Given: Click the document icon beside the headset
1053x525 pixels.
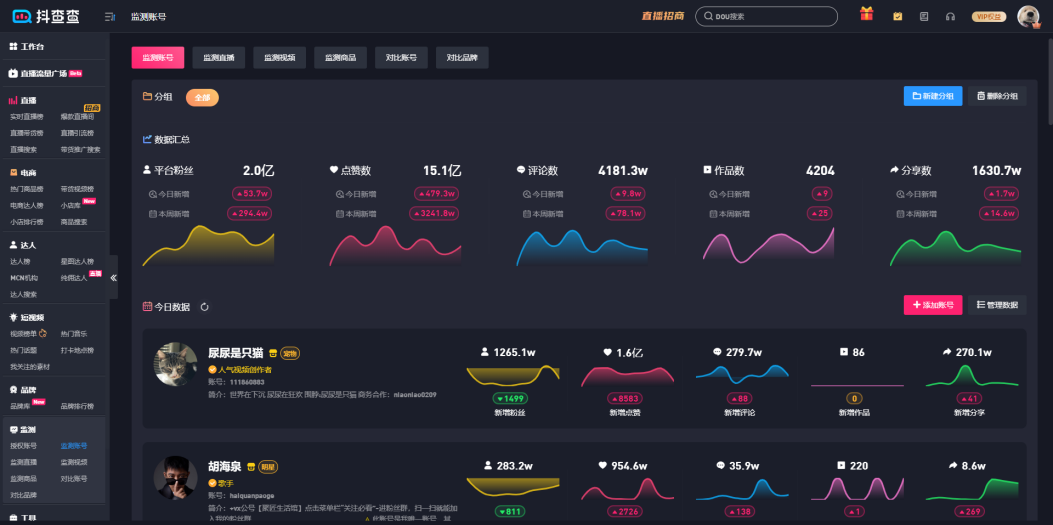Looking at the screenshot, I should 924,16.
